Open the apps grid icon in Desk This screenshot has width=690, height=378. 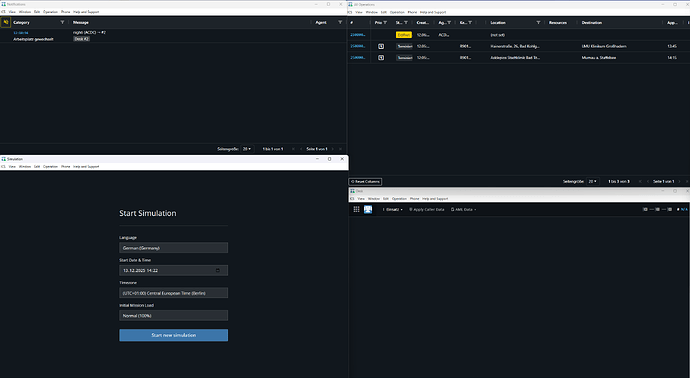click(356, 209)
